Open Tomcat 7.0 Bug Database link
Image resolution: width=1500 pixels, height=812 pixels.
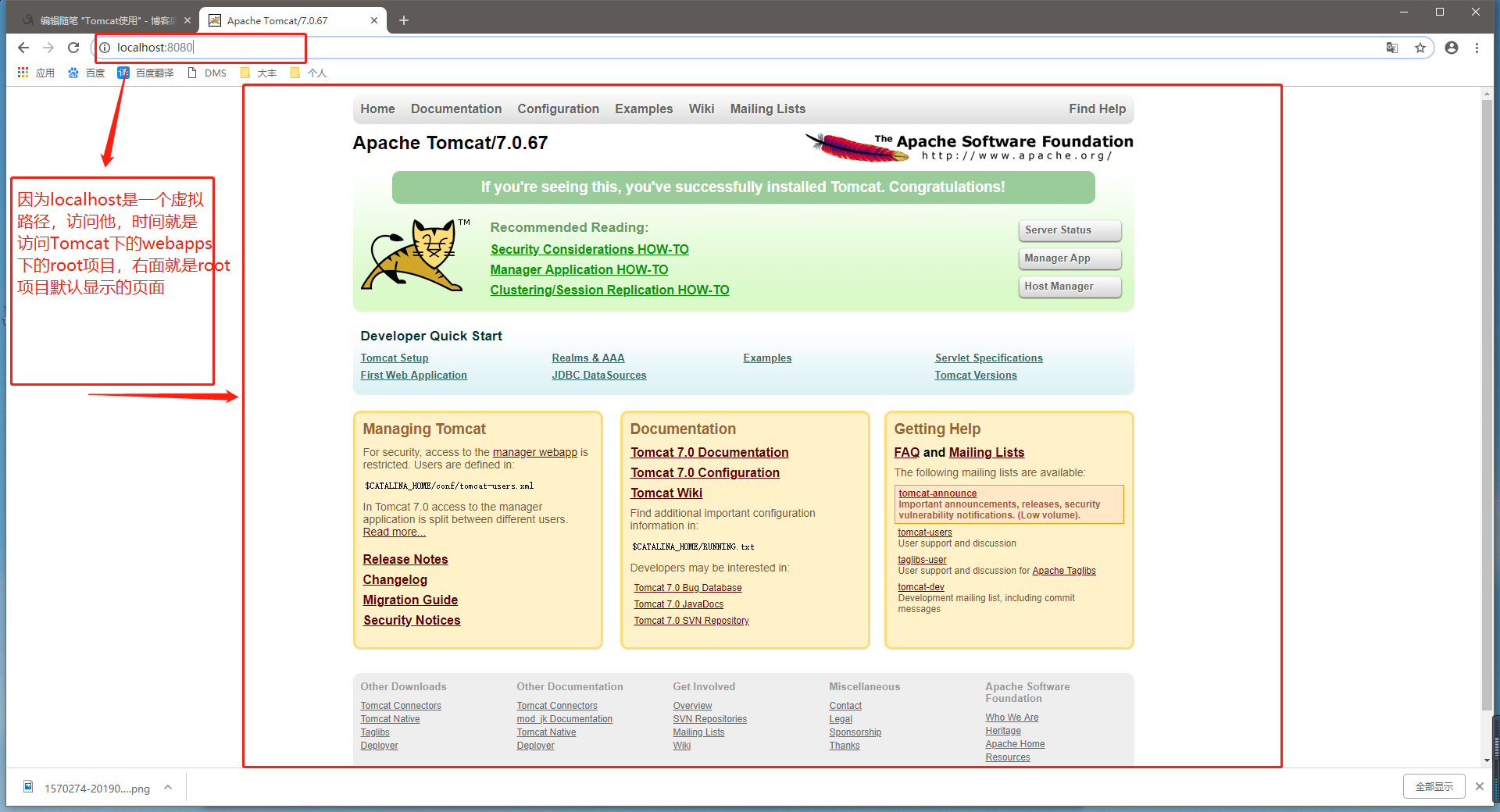click(x=688, y=588)
